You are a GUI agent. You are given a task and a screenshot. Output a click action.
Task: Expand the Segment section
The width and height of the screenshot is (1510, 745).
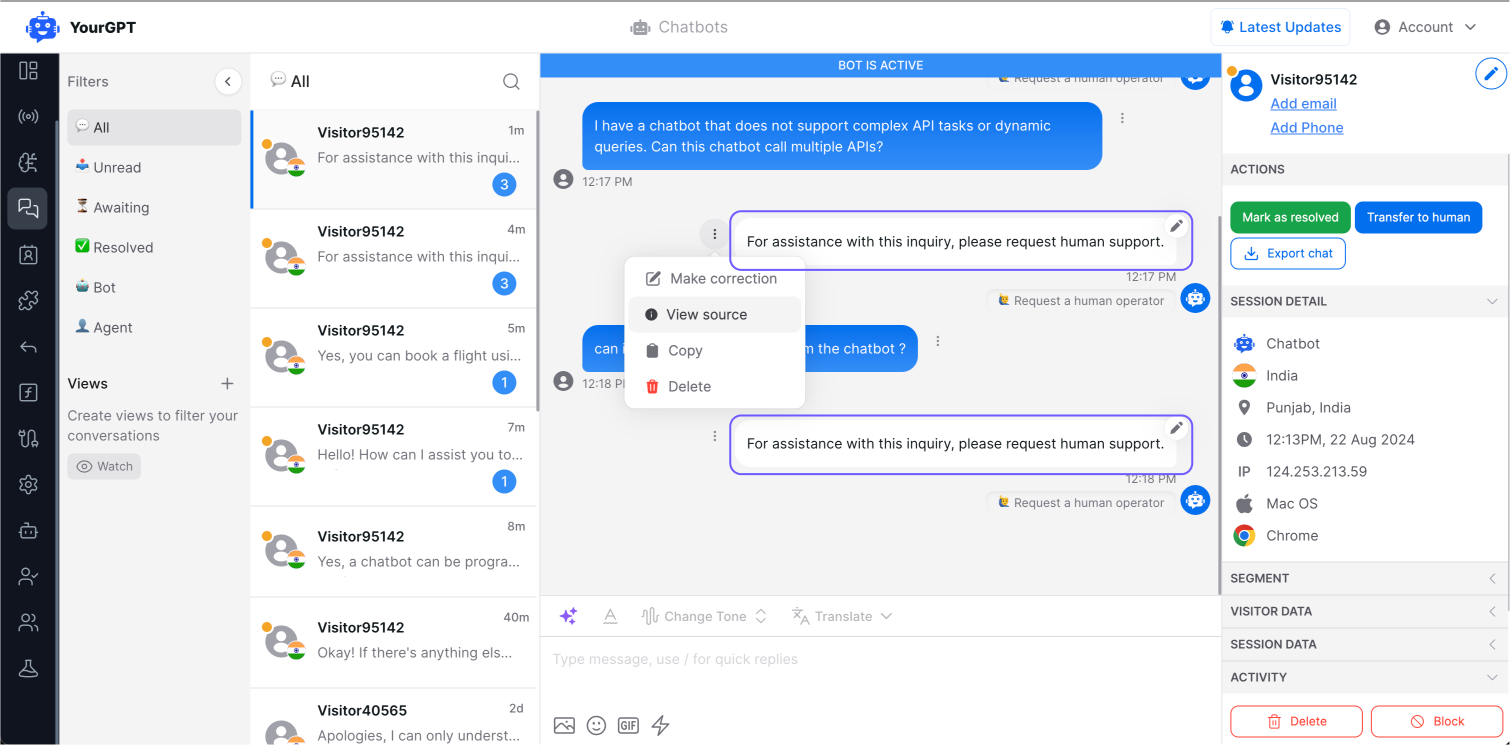(1365, 578)
